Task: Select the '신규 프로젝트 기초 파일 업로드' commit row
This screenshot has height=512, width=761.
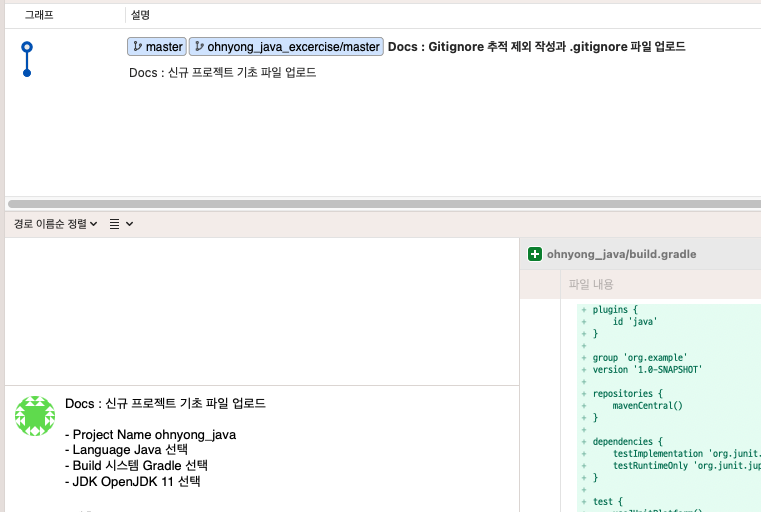Action: 222,73
